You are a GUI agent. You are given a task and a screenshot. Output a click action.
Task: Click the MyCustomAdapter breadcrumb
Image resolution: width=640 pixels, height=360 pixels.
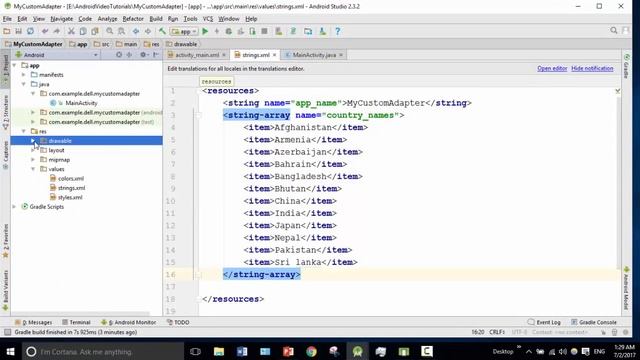[34, 44]
